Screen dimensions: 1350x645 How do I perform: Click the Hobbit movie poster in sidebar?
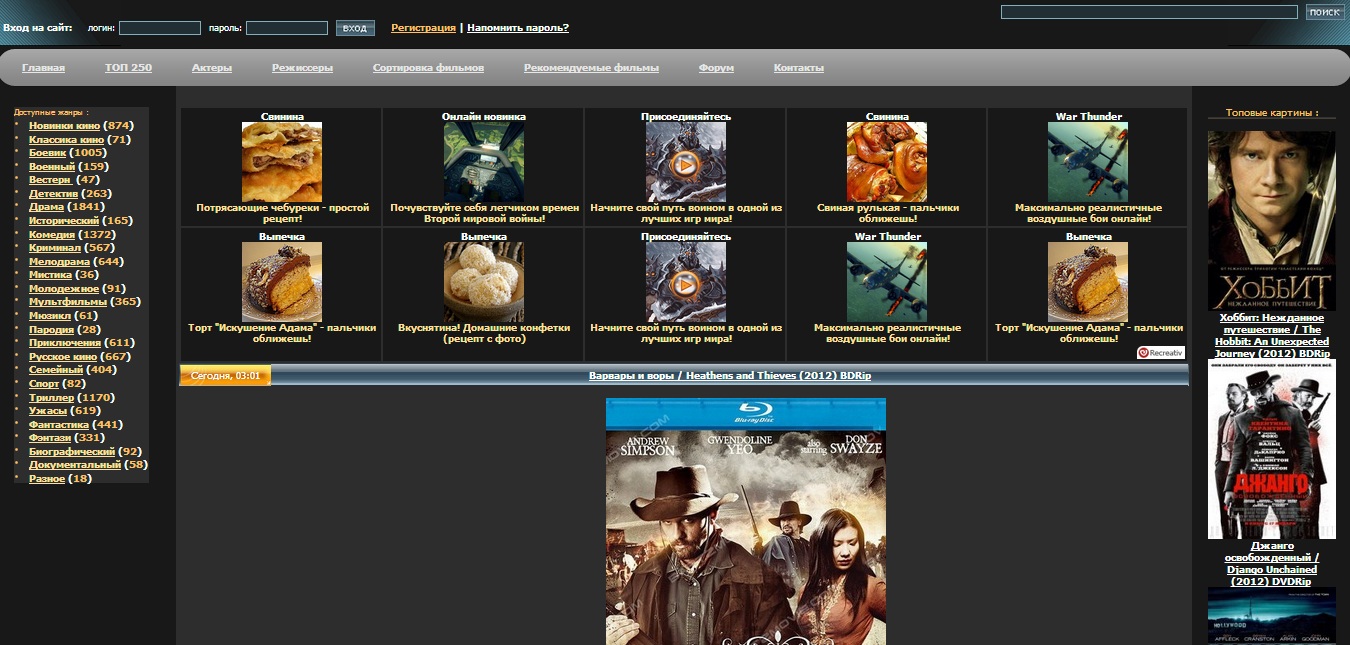pyautogui.click(x=1272, y=220)
